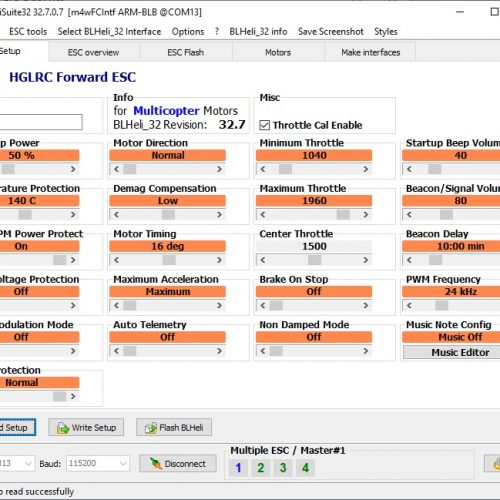Image resolution: width=500 pixels, height=500 pixels.
Task: Click Auto Telemetry right arrow
Action: click(219, 351)
